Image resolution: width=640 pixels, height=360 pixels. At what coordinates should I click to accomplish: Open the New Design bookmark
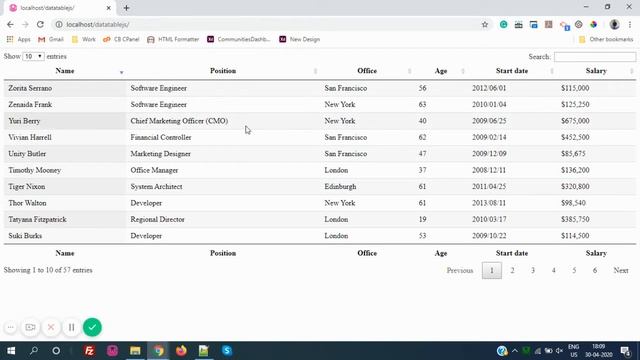(300, 39)
